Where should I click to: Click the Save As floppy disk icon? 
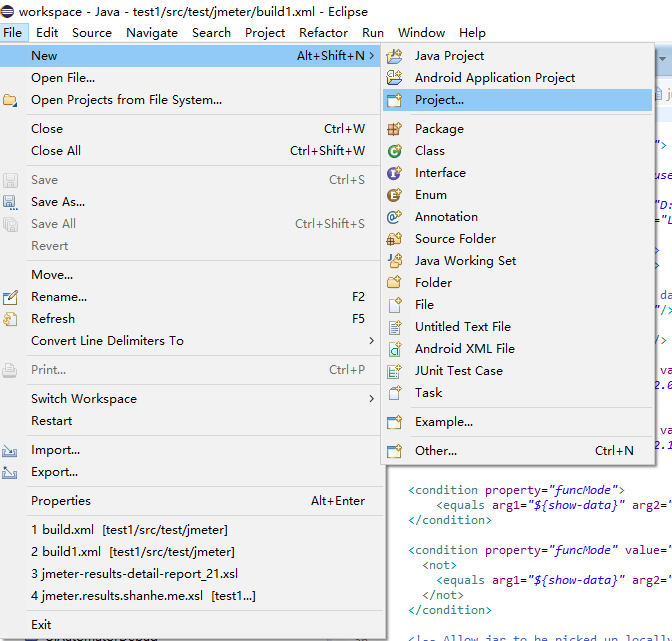pos(10,202)
